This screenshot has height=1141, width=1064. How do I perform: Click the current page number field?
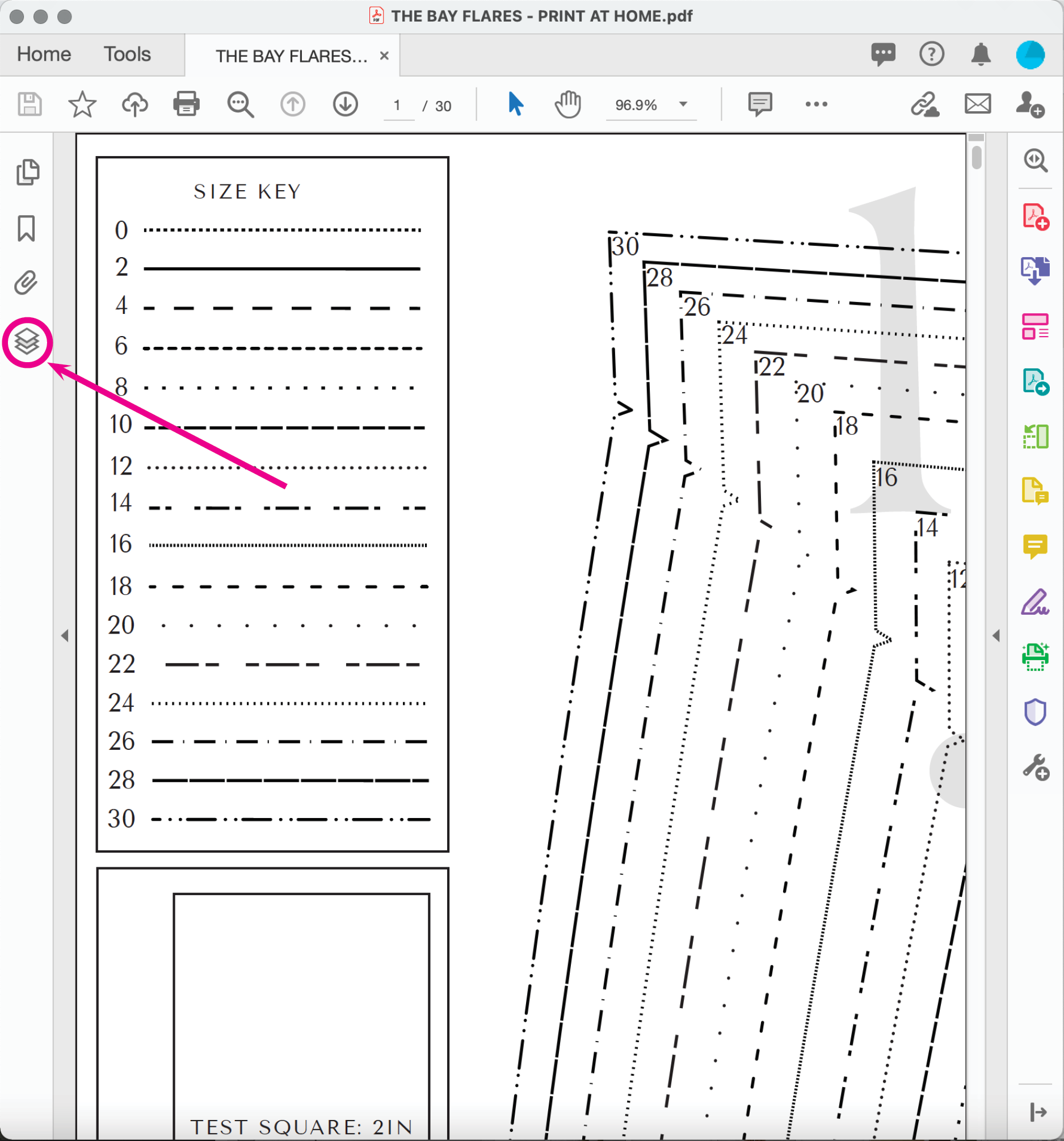coord(398,106)
